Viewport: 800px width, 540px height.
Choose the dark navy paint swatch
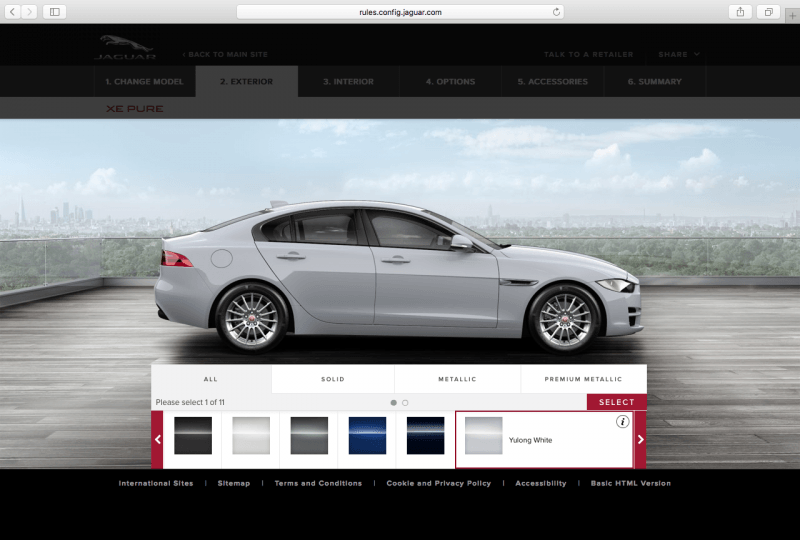point(426,435)
